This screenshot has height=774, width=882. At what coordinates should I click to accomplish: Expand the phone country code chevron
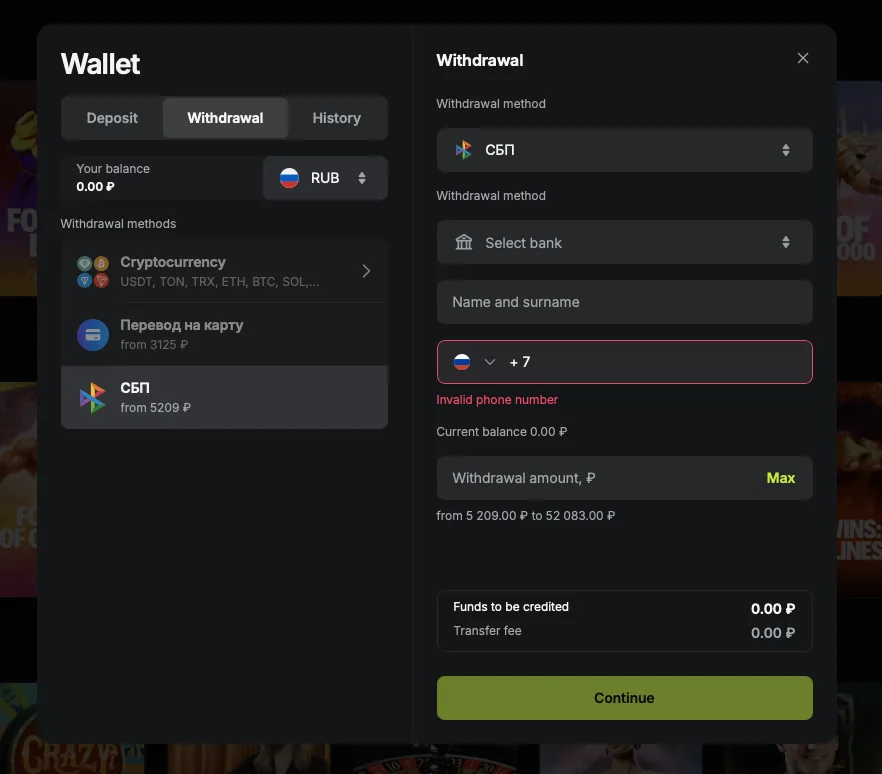(x=489, y=362)
